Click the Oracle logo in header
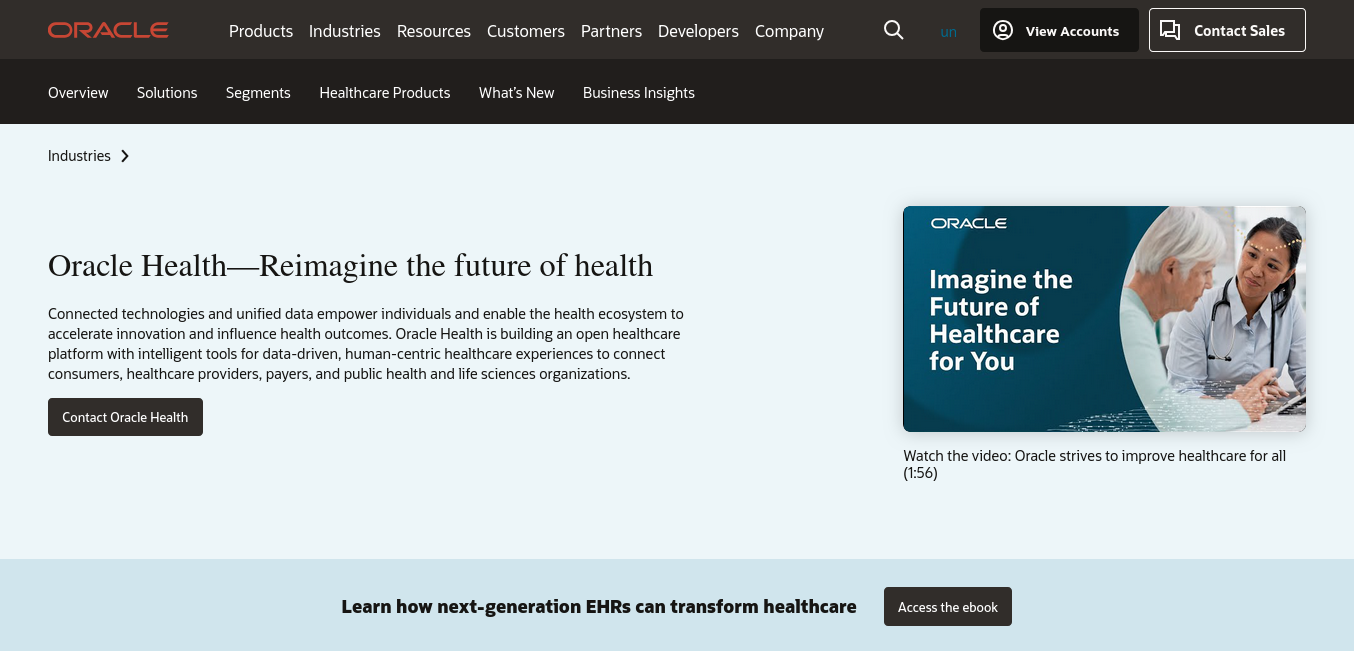 (x=108, y=30)
